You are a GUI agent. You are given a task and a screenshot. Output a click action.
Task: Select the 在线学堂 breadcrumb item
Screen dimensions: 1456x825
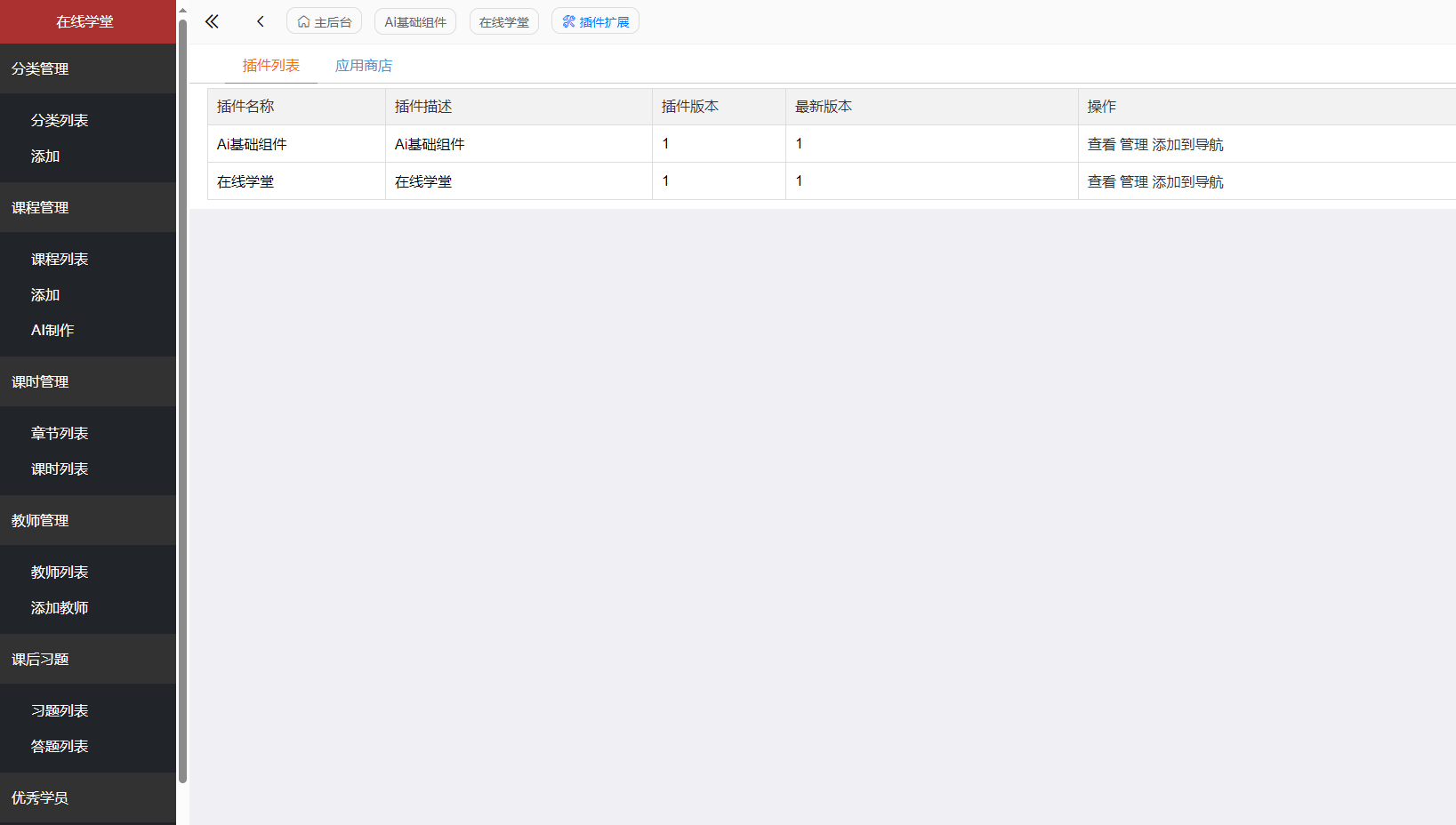pos(503,20)
